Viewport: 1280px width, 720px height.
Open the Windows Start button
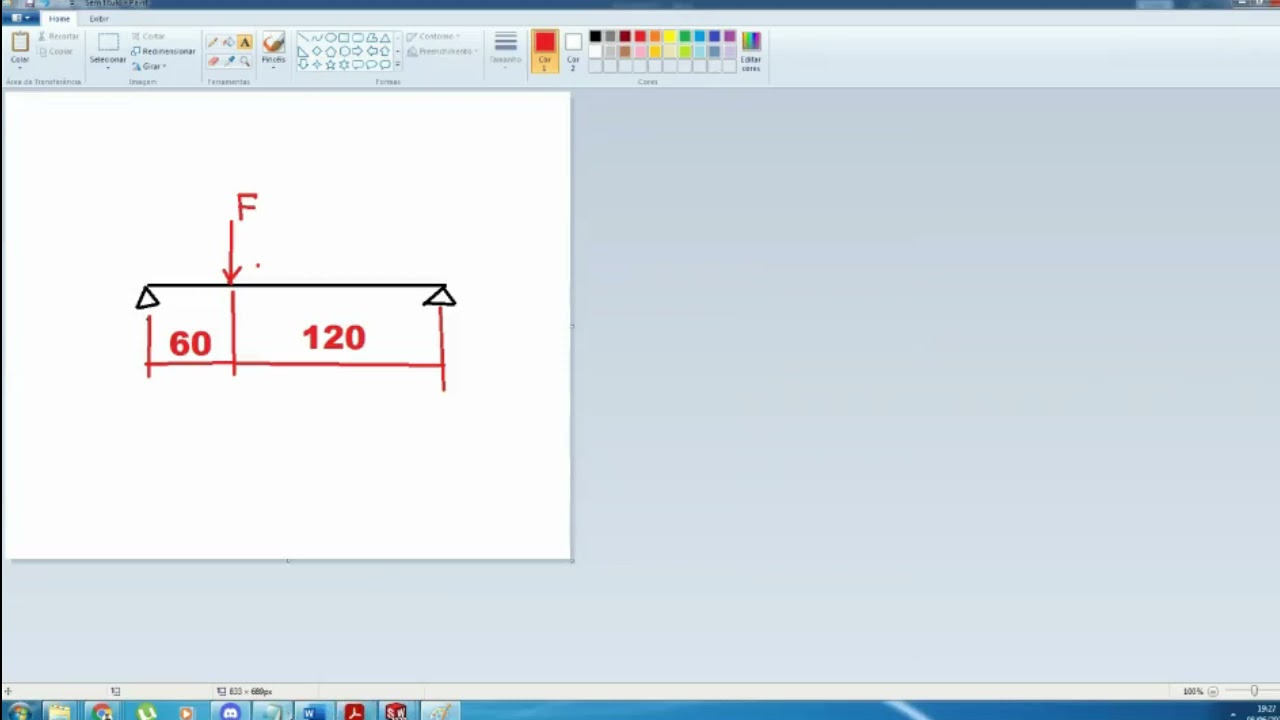pos(19,712)
